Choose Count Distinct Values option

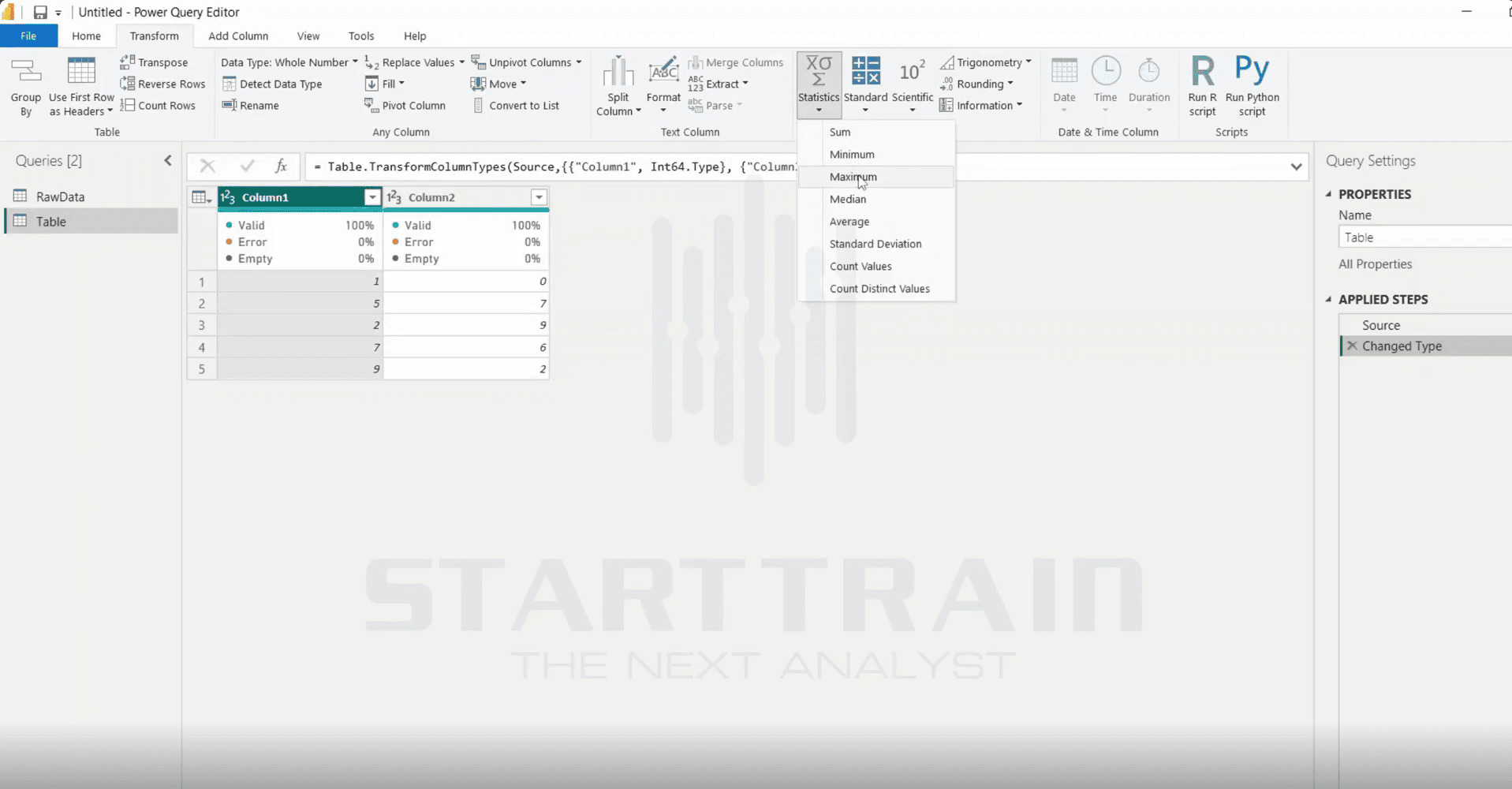click(x=876, y=289)
